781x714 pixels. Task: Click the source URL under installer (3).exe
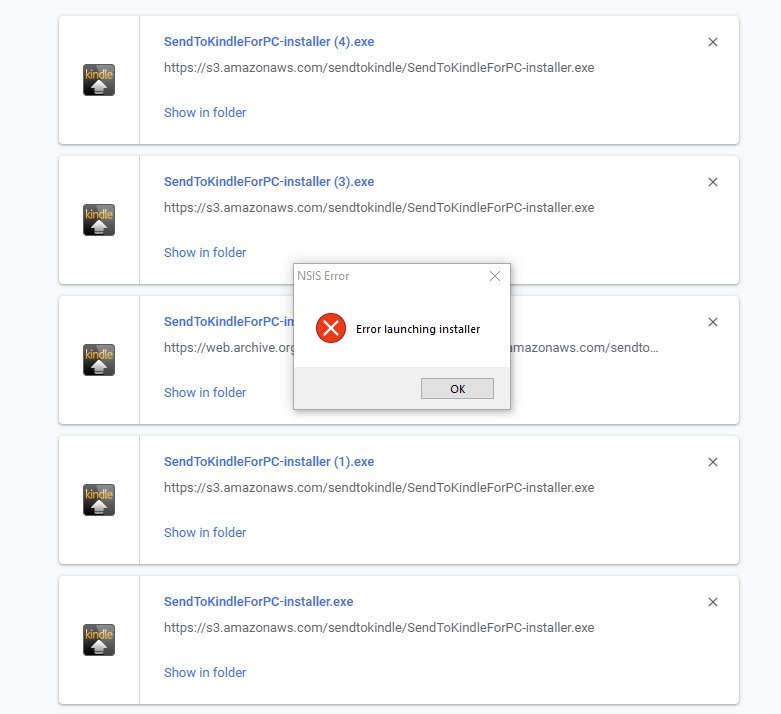coord(379,208)
